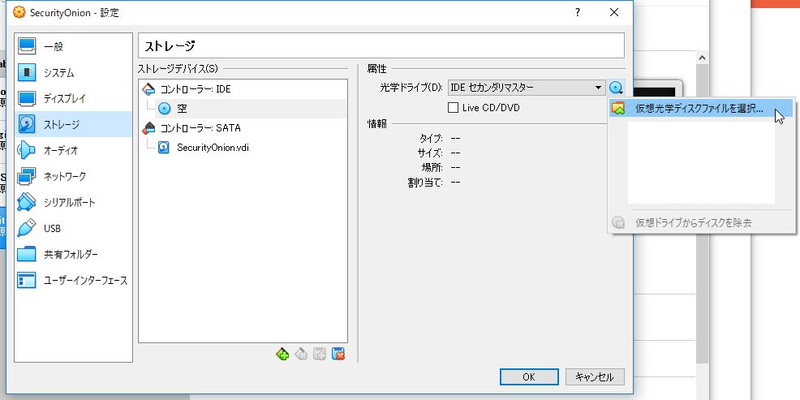Click the ストレージ page header
Image resolution: width=800 pixels, height=400 pixels.
(x=381, y=46)
